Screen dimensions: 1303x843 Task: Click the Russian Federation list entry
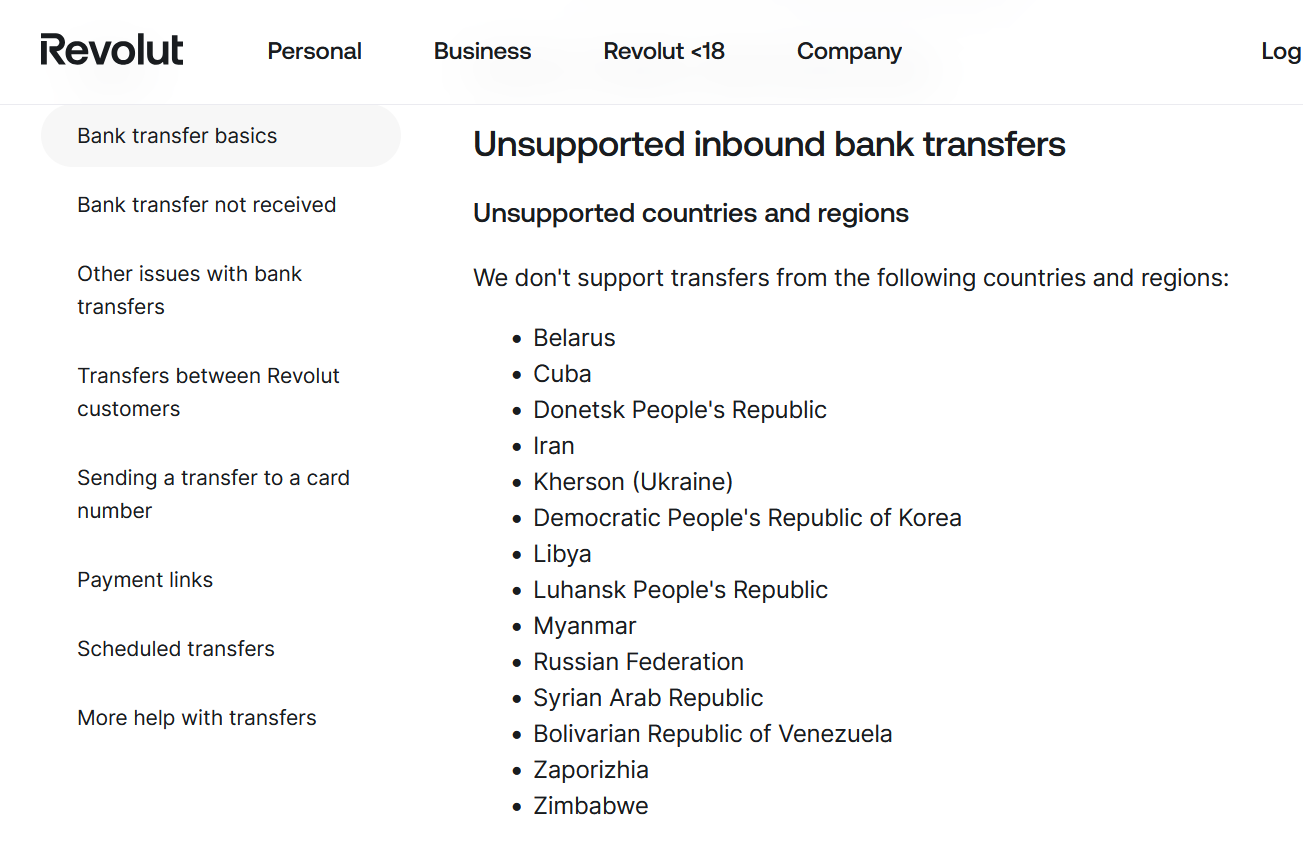coord(638,662)
